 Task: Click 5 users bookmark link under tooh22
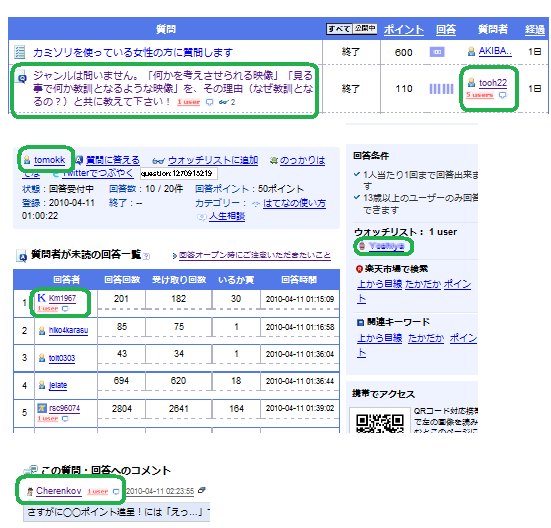[480, 95]
